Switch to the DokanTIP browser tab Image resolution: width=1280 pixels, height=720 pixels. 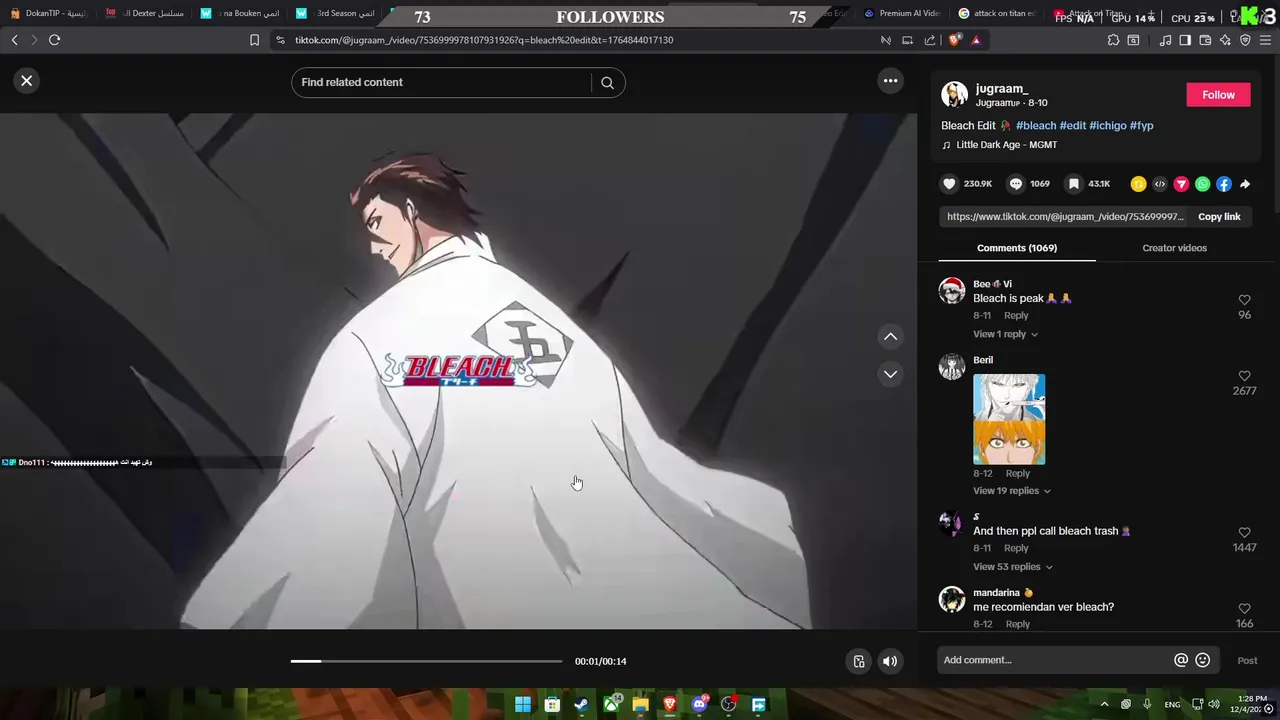tap(48, 14)
